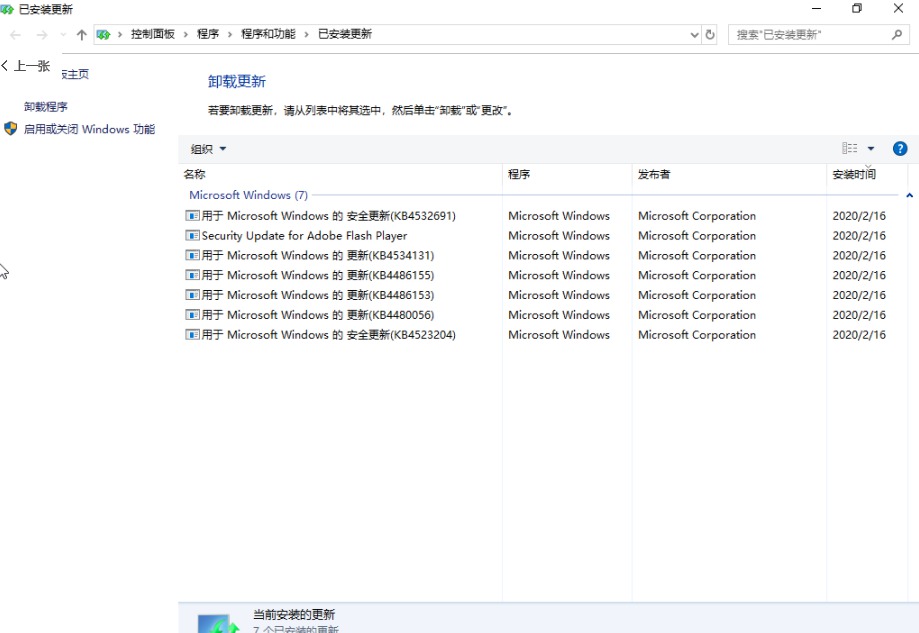Sort by 安装时间 column header

click(854, 174)
